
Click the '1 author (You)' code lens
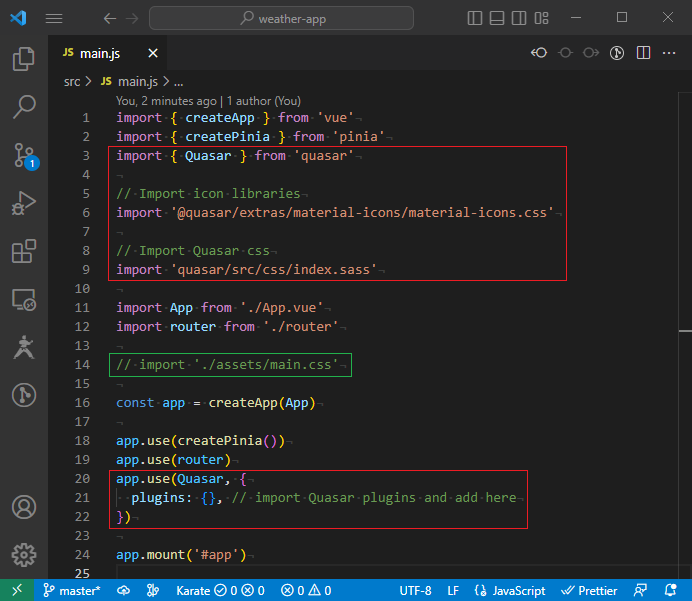(263, 101)
